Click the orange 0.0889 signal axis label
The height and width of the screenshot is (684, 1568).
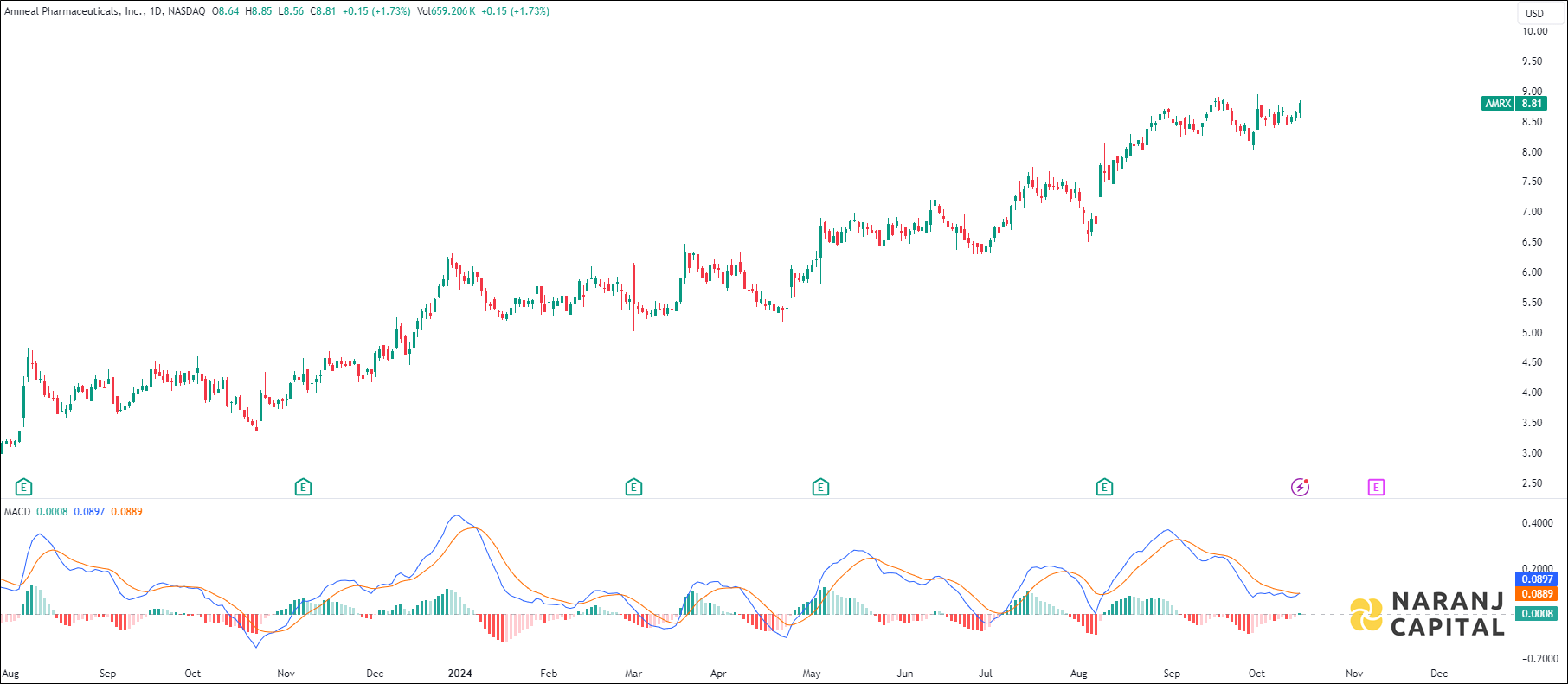click(1537, 594)
